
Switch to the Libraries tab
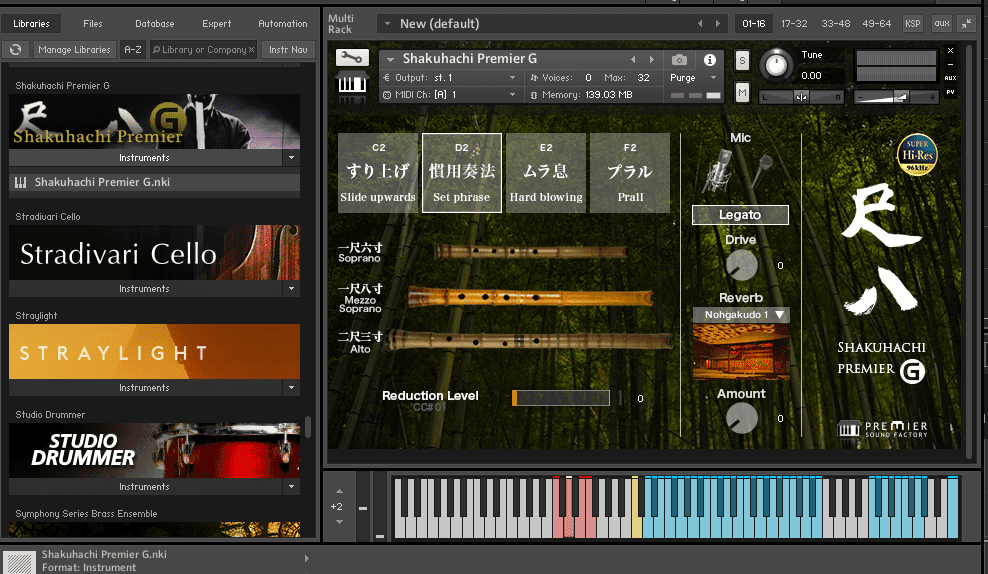coord(32,23)
